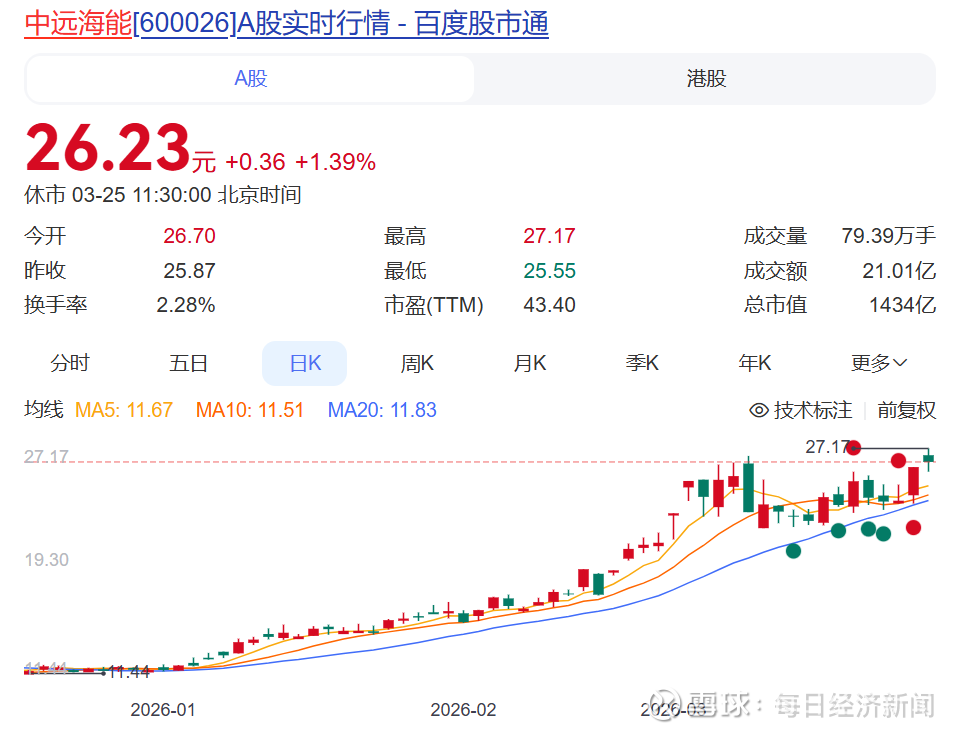Click the 成交额 value 21.01亿

tap(899, 271)
